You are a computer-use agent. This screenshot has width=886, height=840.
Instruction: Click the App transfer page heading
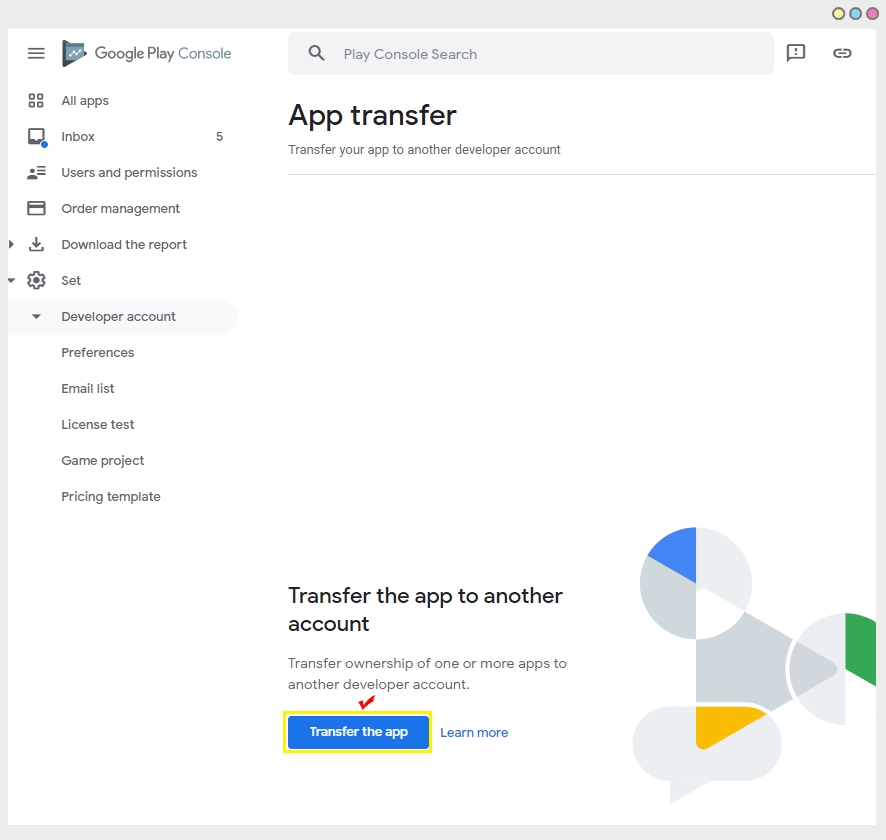coord(372,116)
